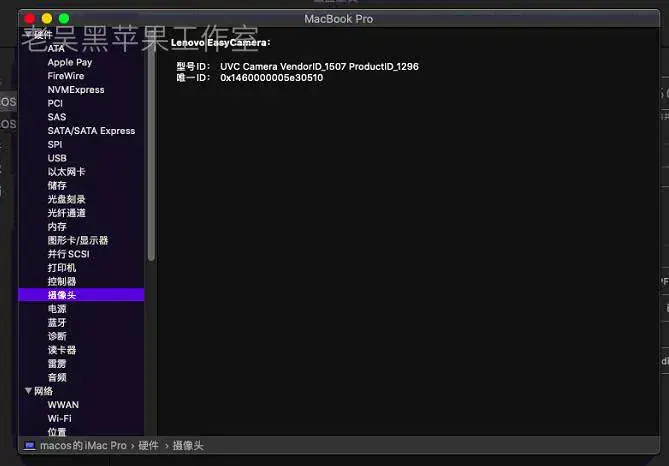Open SATA/SATA Express entry
This screenshot has width=669, height=466.
[x=91, y=131]
